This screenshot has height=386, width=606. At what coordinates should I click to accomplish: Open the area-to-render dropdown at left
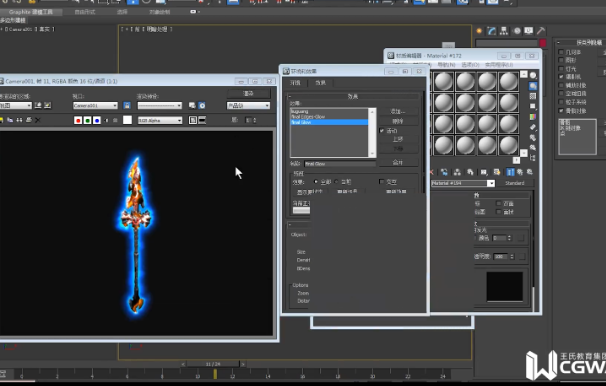(15, 105)
